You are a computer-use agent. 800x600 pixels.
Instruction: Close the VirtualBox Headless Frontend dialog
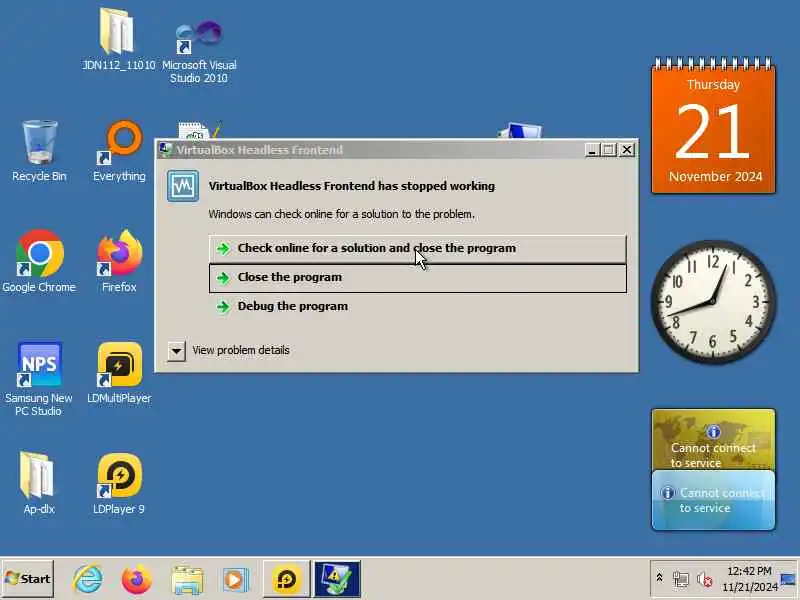tap(627, 150)
